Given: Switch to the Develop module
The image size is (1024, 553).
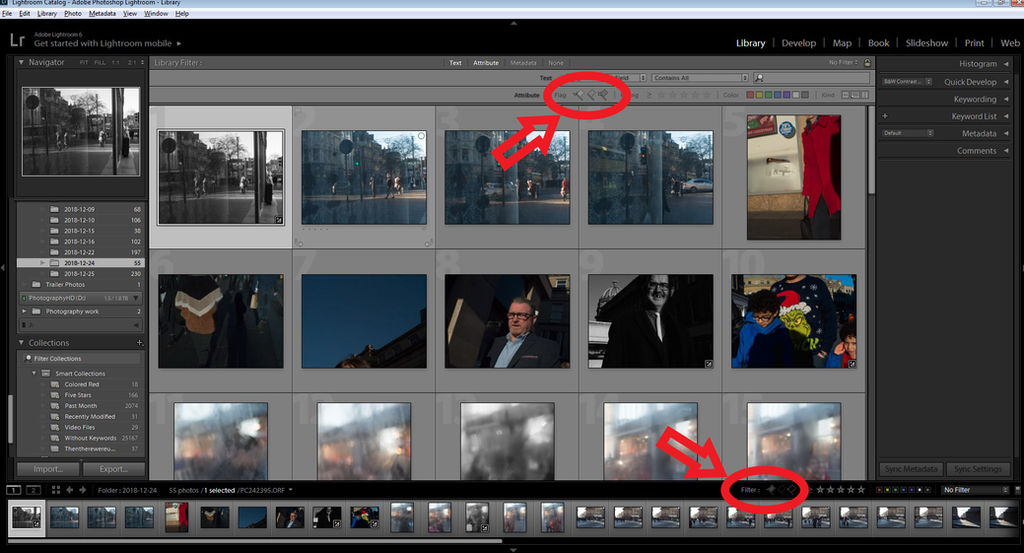Looking at the screenshot, I should coord(799,43).
